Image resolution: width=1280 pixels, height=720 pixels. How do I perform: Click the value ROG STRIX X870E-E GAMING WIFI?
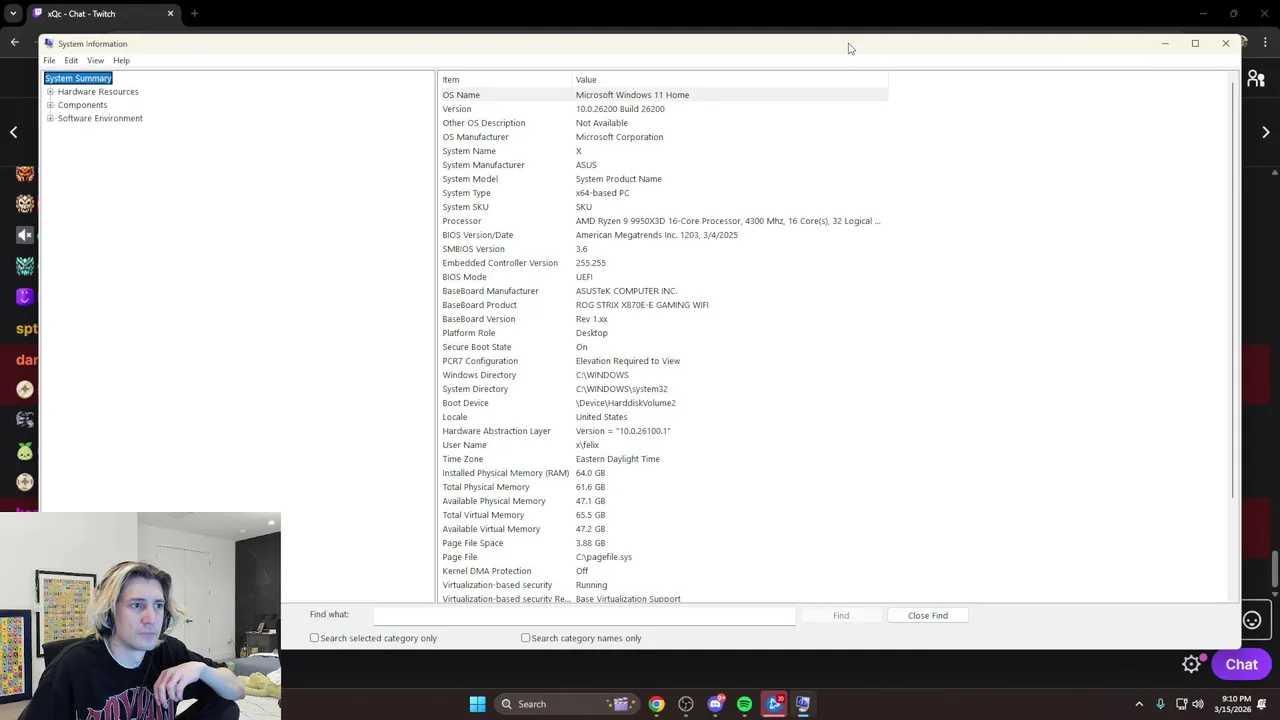[642, 305]
